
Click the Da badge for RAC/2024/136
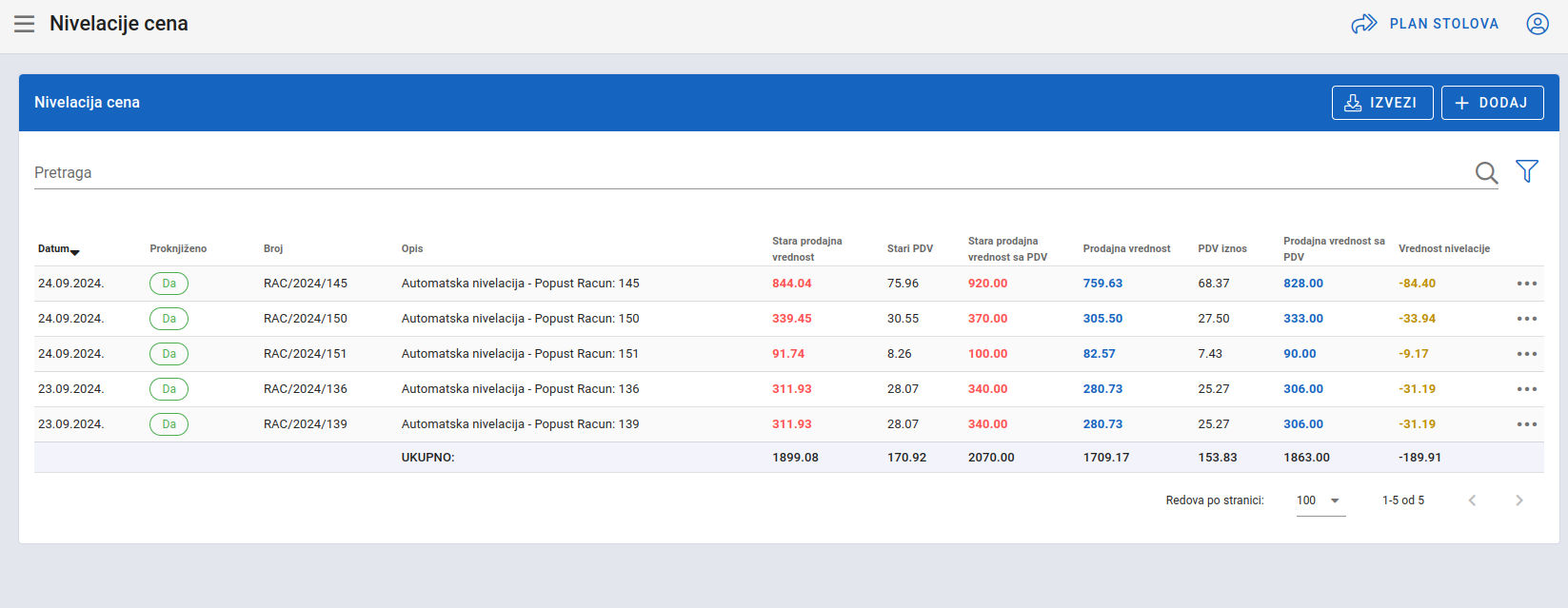tap(169, 389)
